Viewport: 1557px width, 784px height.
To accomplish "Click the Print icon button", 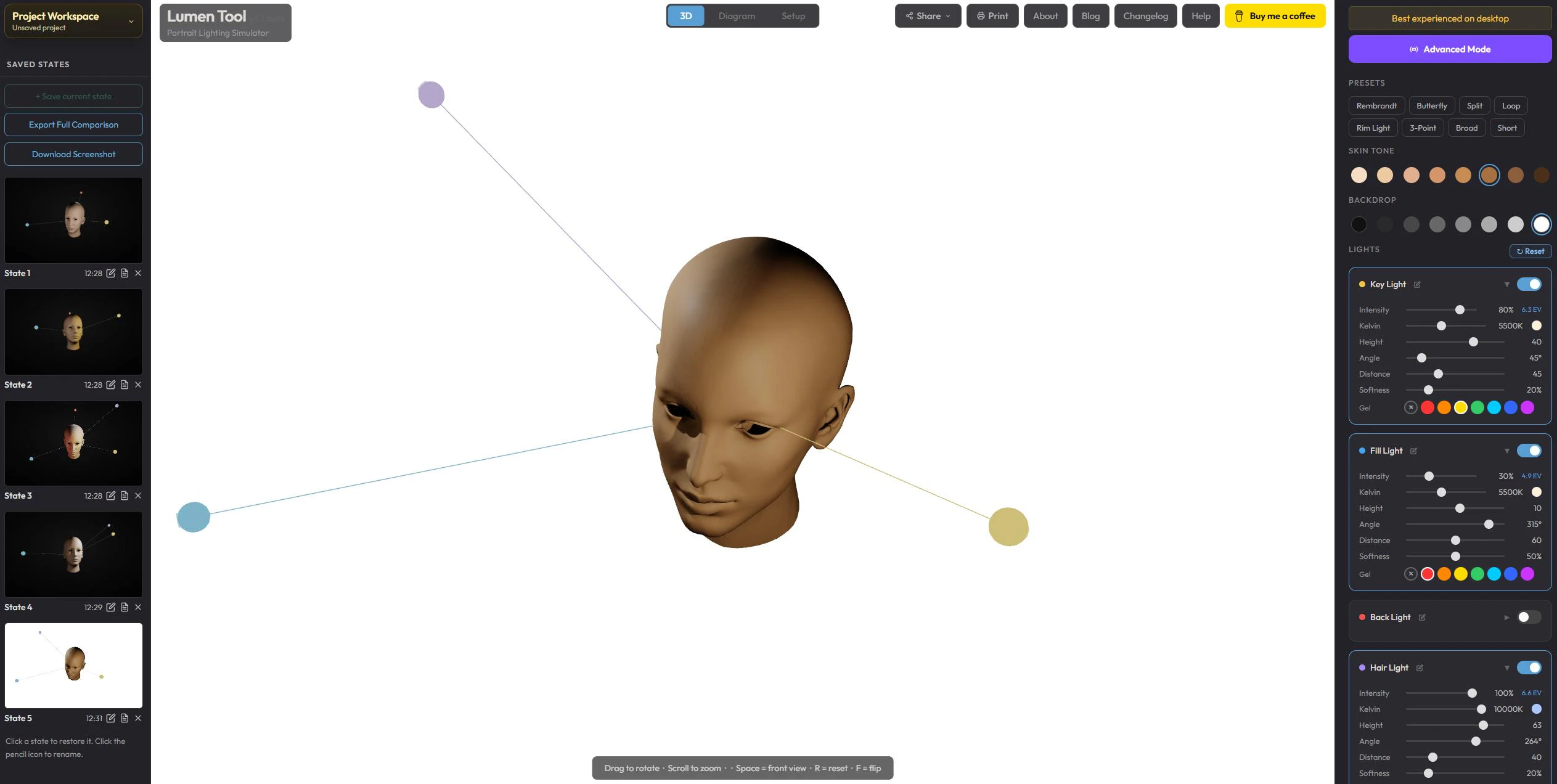I will click(x=992, y=16).
